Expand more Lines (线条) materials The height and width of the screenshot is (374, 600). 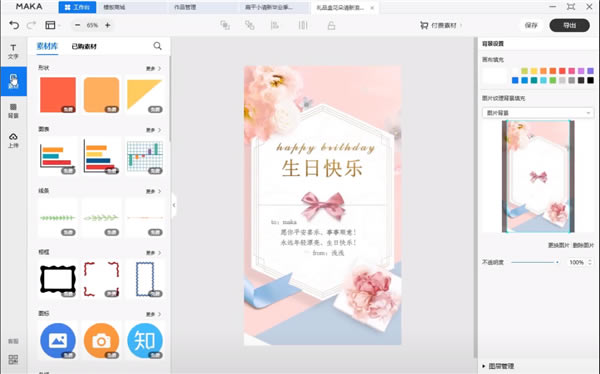[153, 191]
